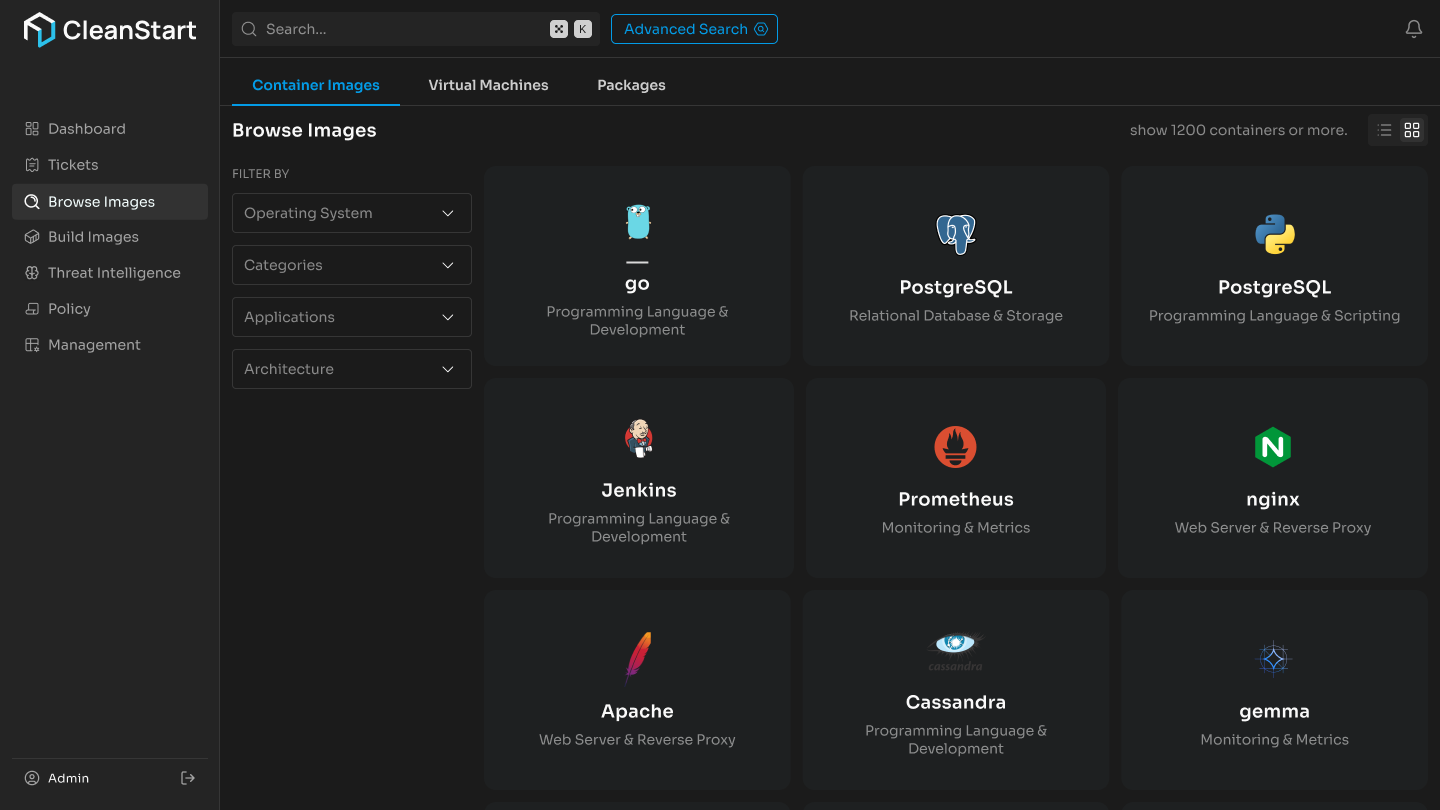Click the Jenkins butler logo
This screenshot has width=1440, height=810.
[x=639, y=438]
